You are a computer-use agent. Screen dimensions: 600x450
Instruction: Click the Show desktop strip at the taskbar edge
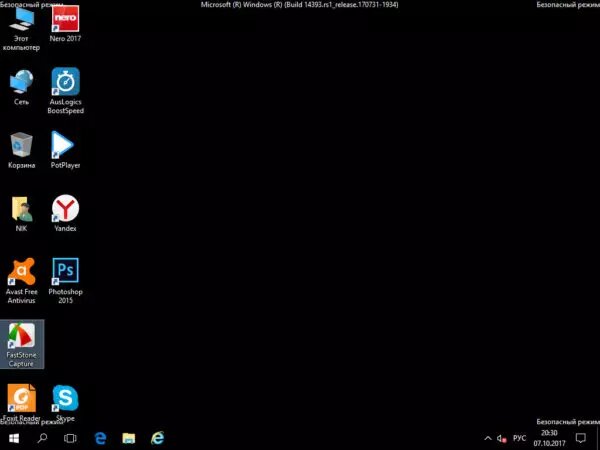click(598, 438)
